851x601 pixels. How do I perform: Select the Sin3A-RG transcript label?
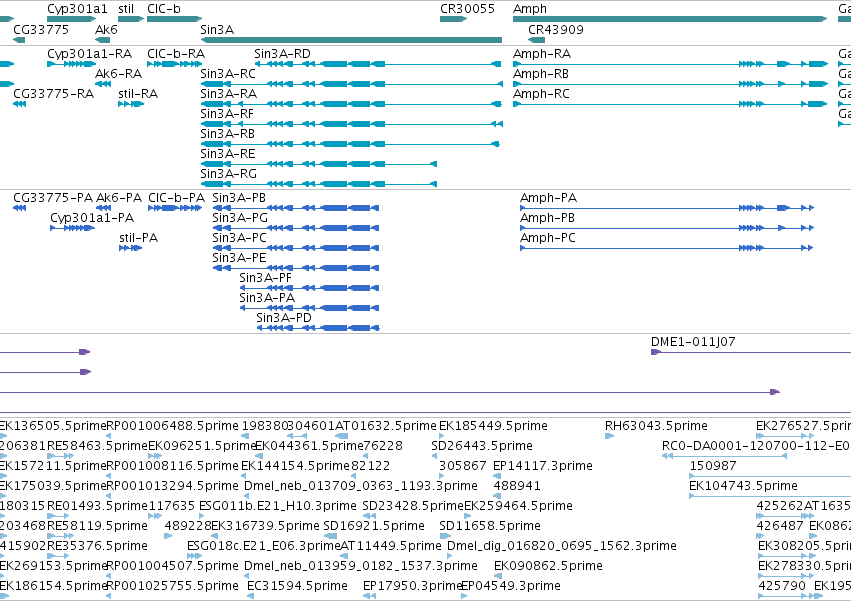coord(228,174)
